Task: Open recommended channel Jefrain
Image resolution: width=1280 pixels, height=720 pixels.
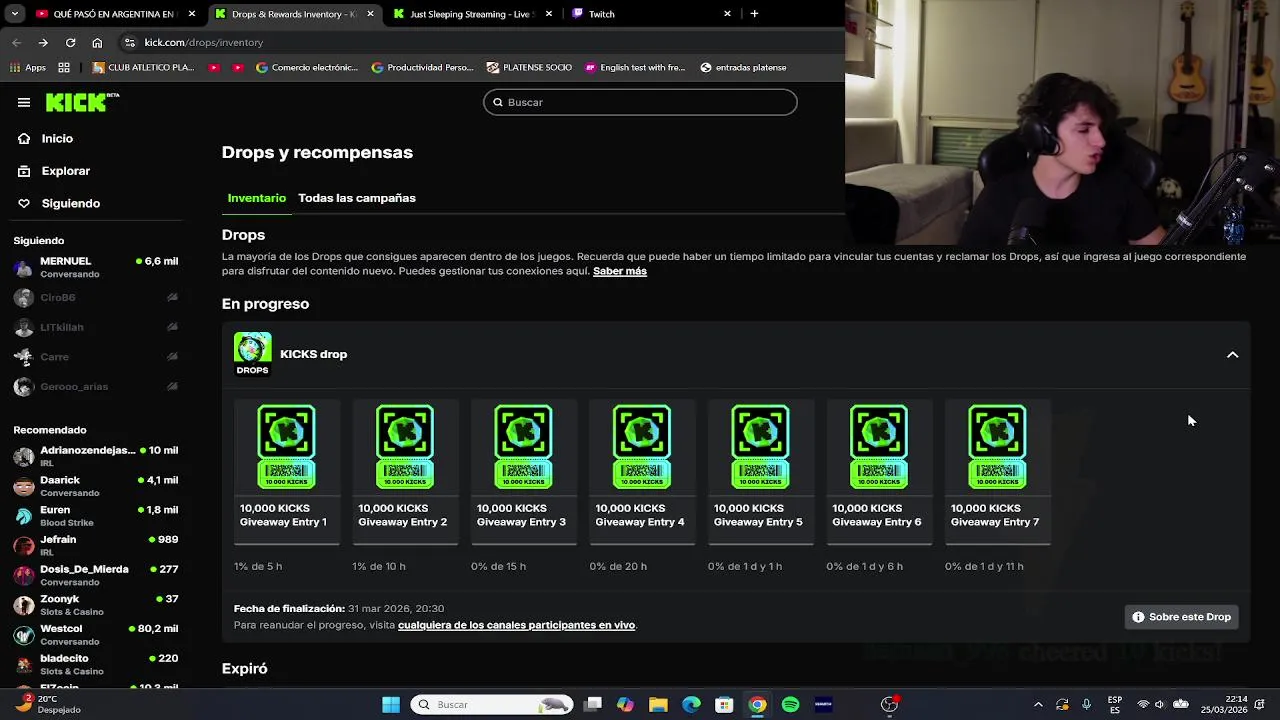Action: [x=96, y=545]
